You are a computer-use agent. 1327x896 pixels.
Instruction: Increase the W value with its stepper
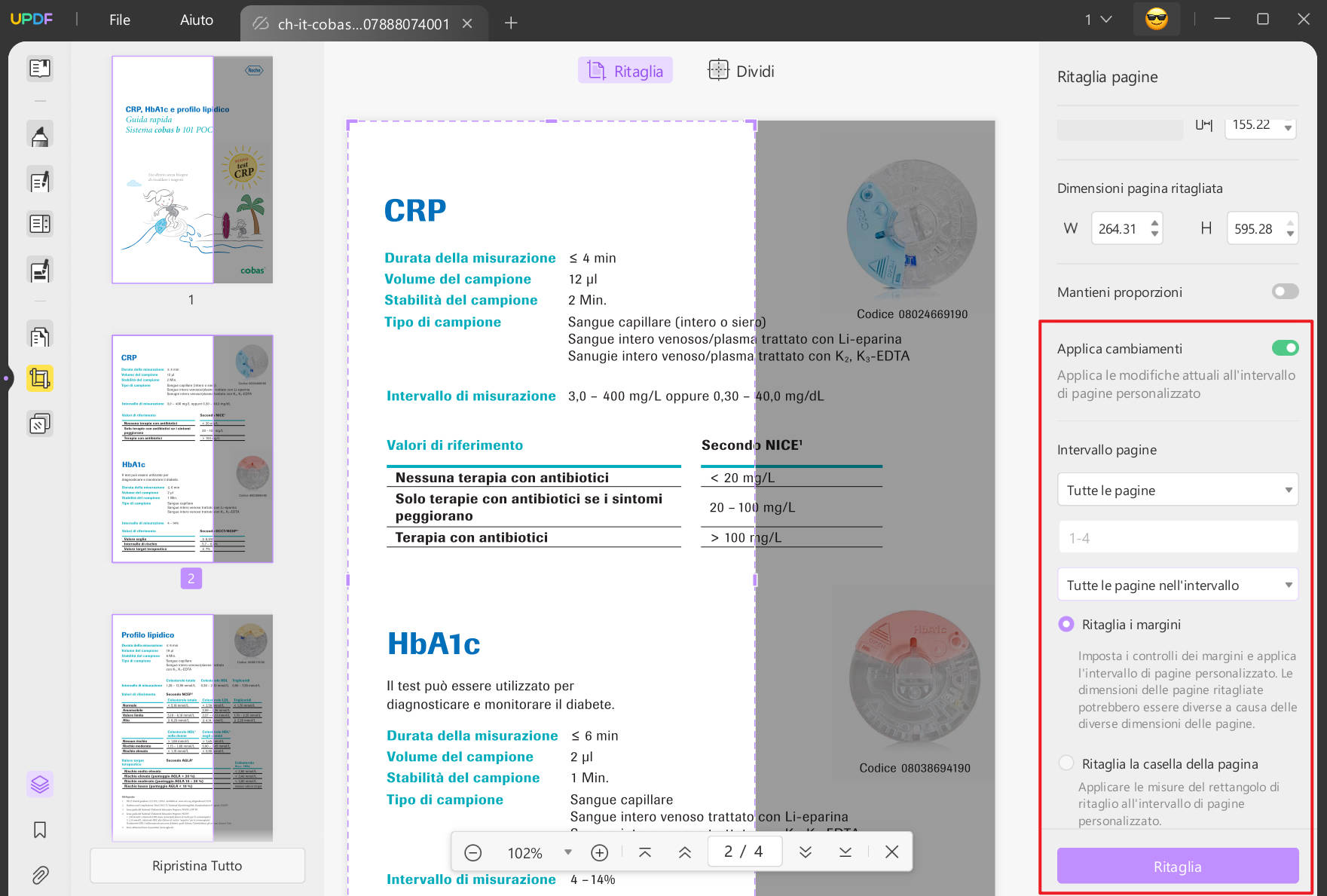(x=1154, y=223)
